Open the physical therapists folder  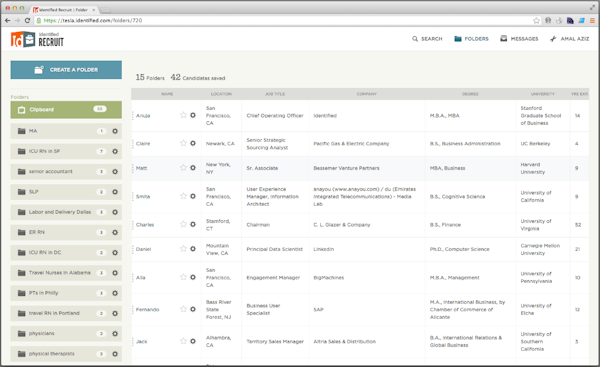click(66, 354)
